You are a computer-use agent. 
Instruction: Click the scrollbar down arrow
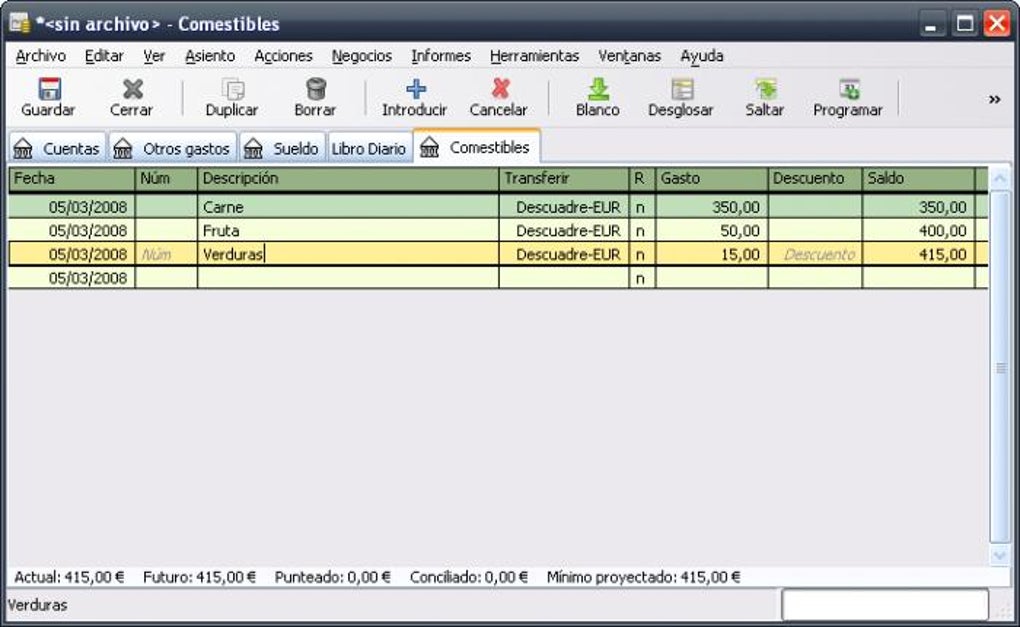pyautogui.click(x=1000, y=555)
